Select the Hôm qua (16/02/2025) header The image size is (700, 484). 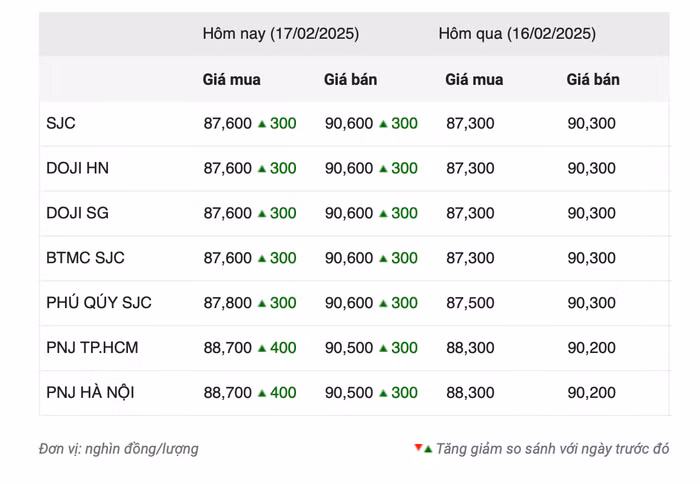coord(516,34)
